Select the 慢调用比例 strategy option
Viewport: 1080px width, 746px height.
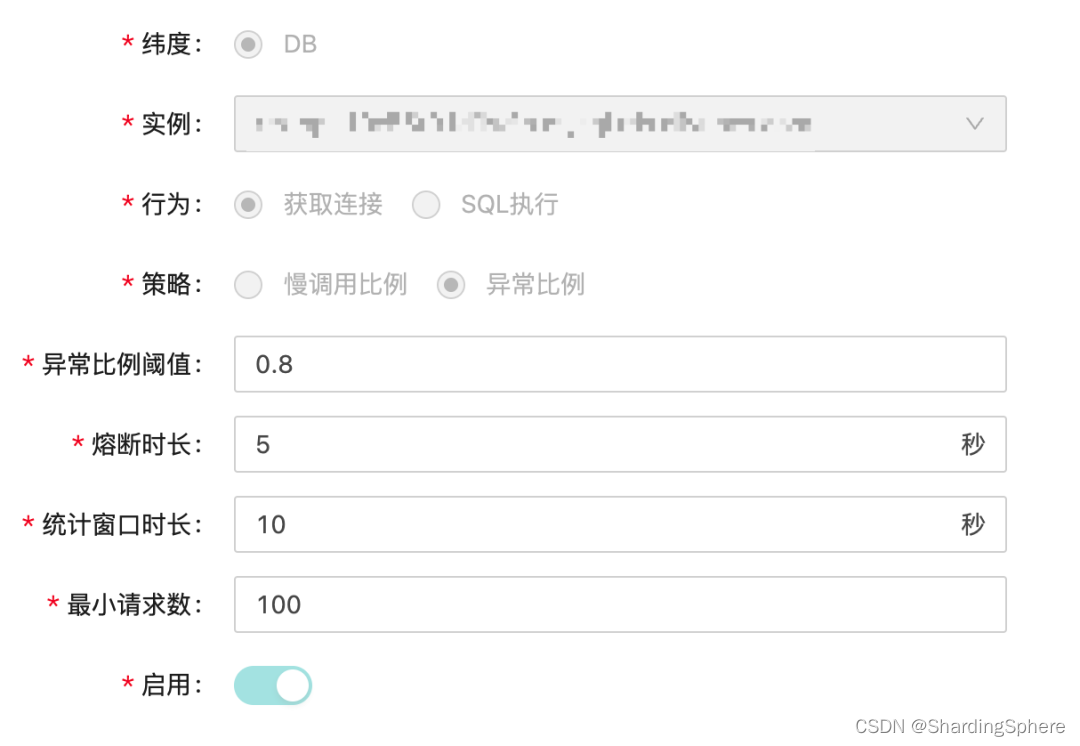tap(247, 284)
